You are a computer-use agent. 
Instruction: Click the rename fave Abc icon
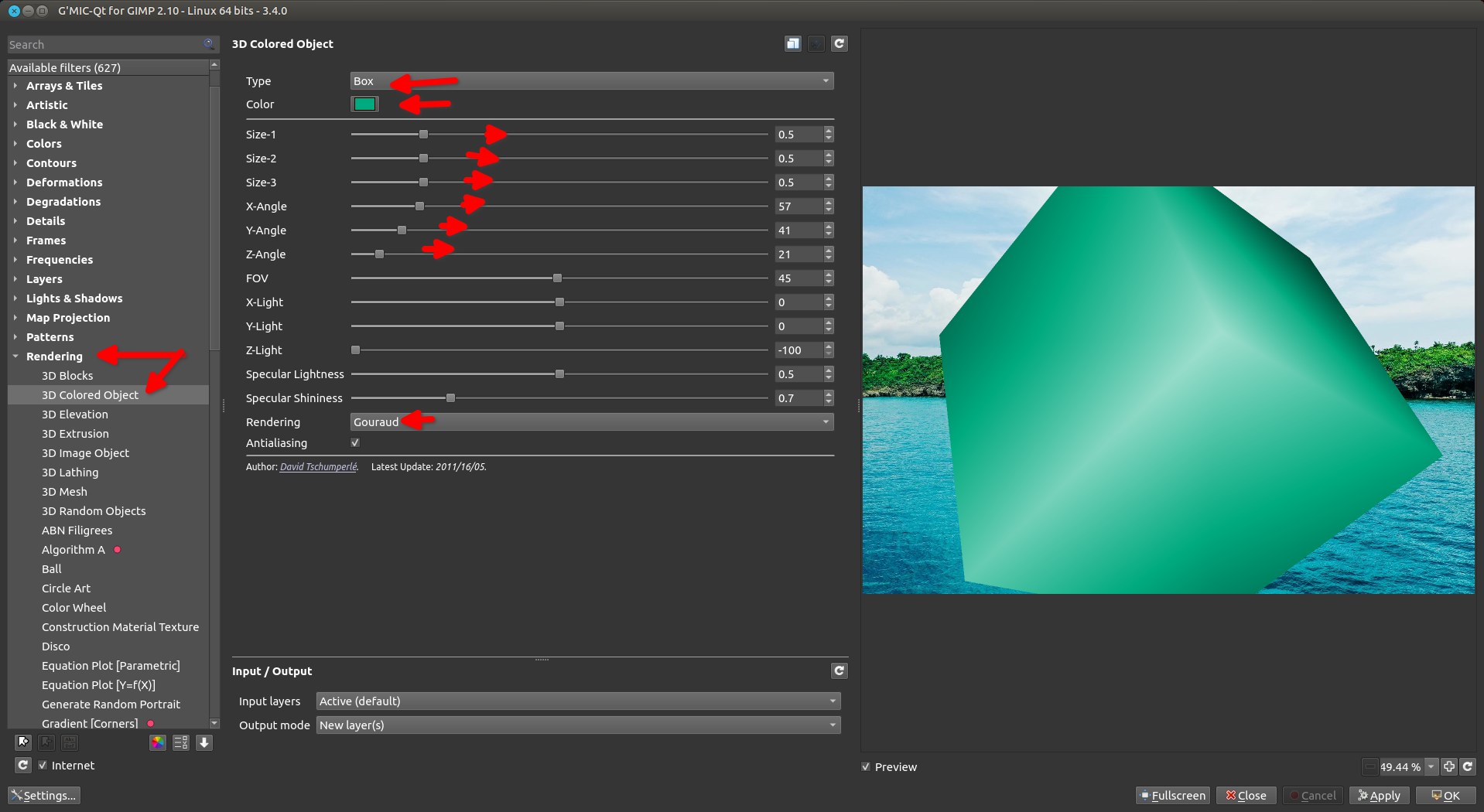(70, 742)
